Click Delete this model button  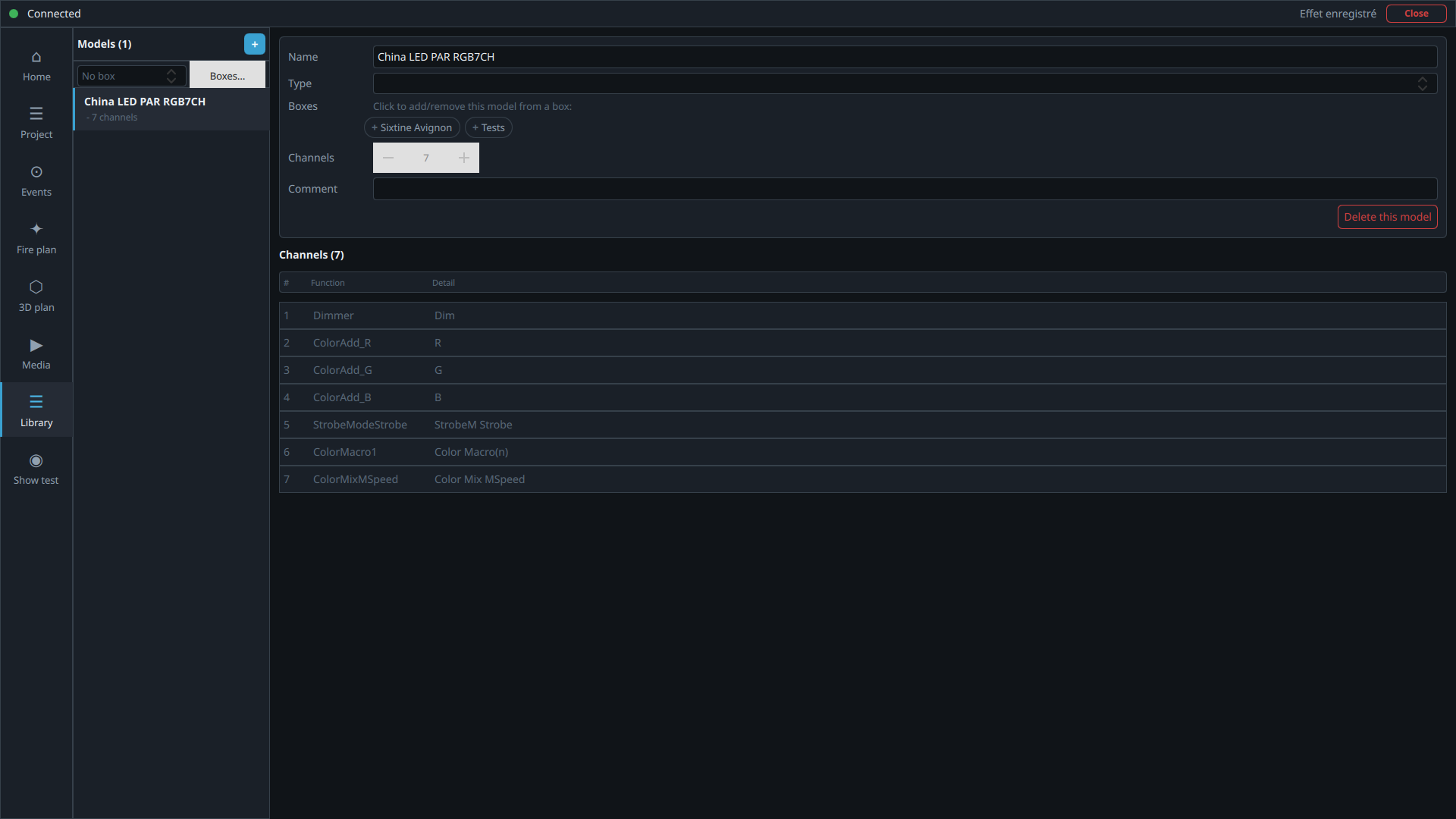[1387, 217]
